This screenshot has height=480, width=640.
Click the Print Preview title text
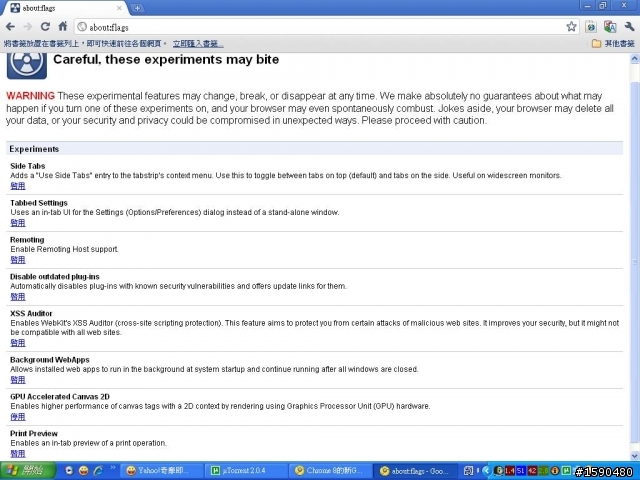pos(34,433)
